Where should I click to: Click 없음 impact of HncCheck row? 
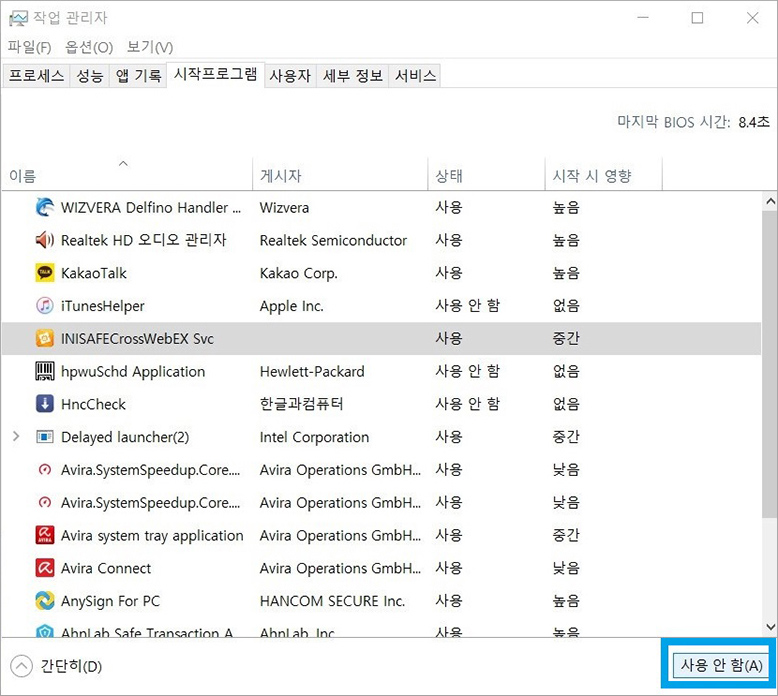(566, 404)
